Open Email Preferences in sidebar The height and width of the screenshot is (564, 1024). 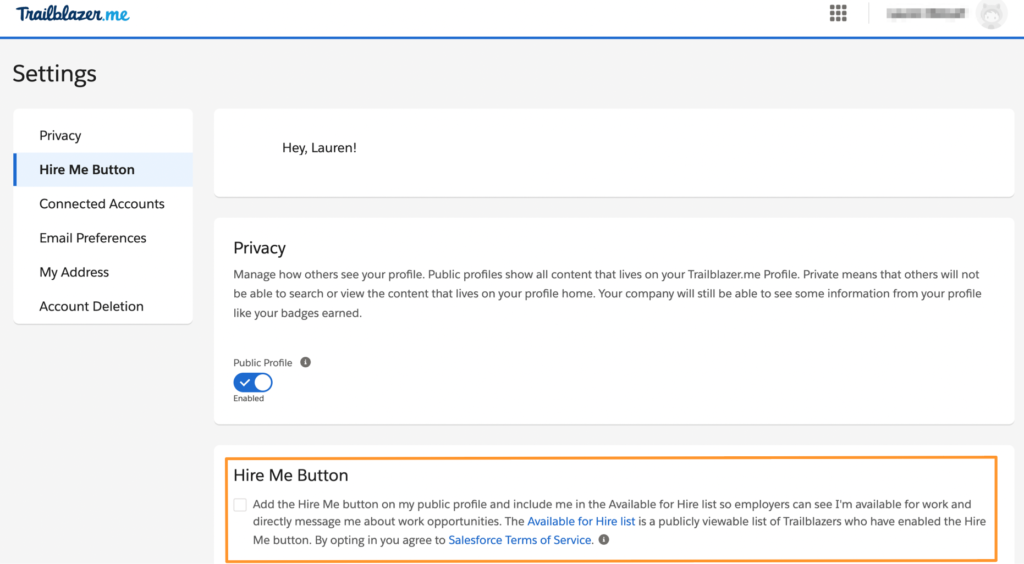pyautogui.click(x=103, y=238)
